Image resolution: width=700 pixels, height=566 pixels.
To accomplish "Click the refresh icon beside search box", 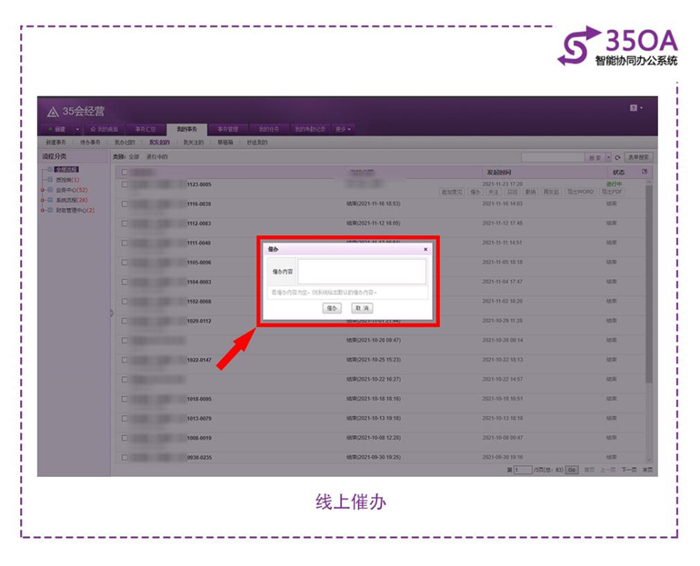I will tap(618, 157).
